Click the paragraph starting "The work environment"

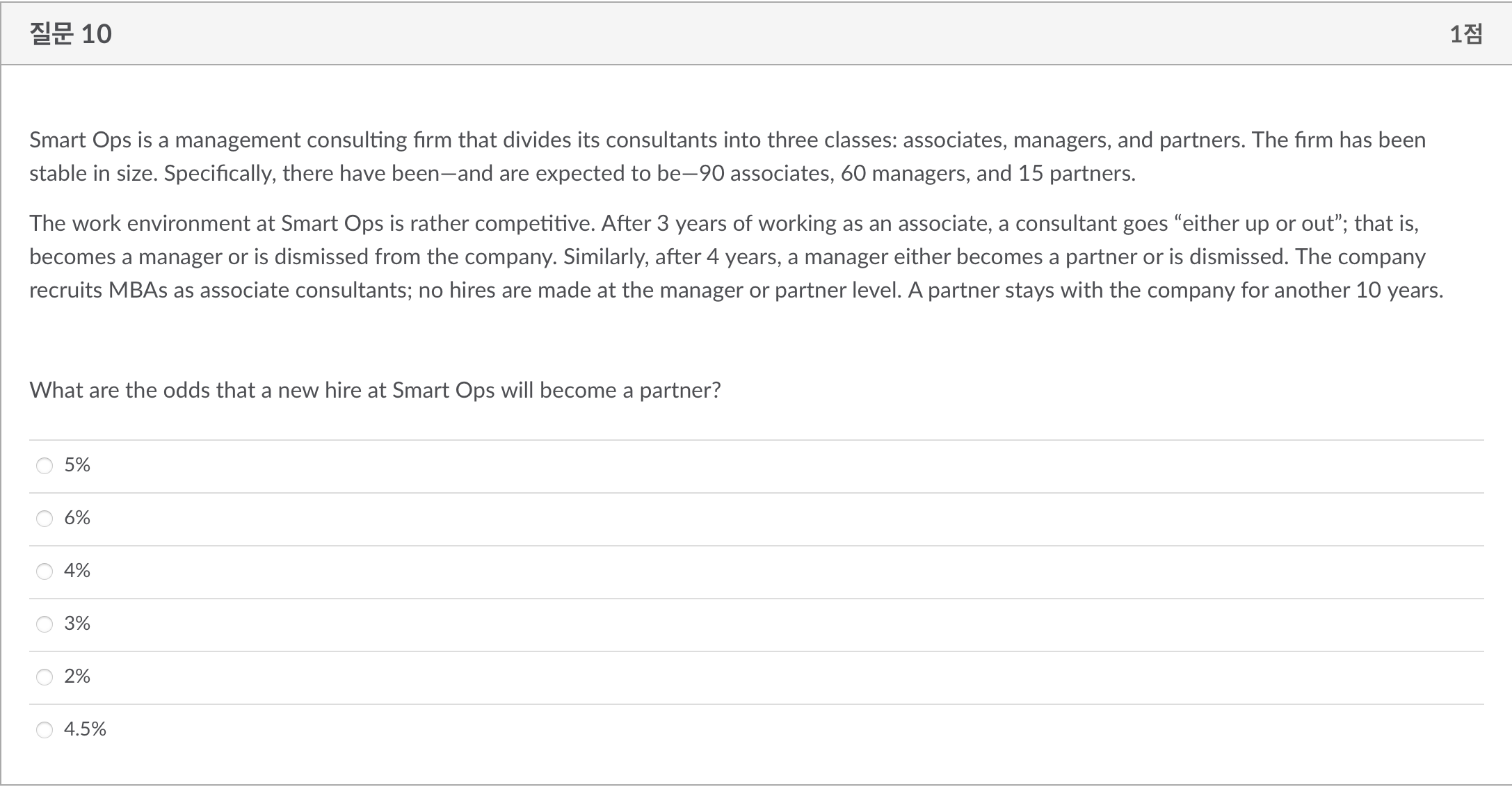pyautogui.click(x=736, y=257)
